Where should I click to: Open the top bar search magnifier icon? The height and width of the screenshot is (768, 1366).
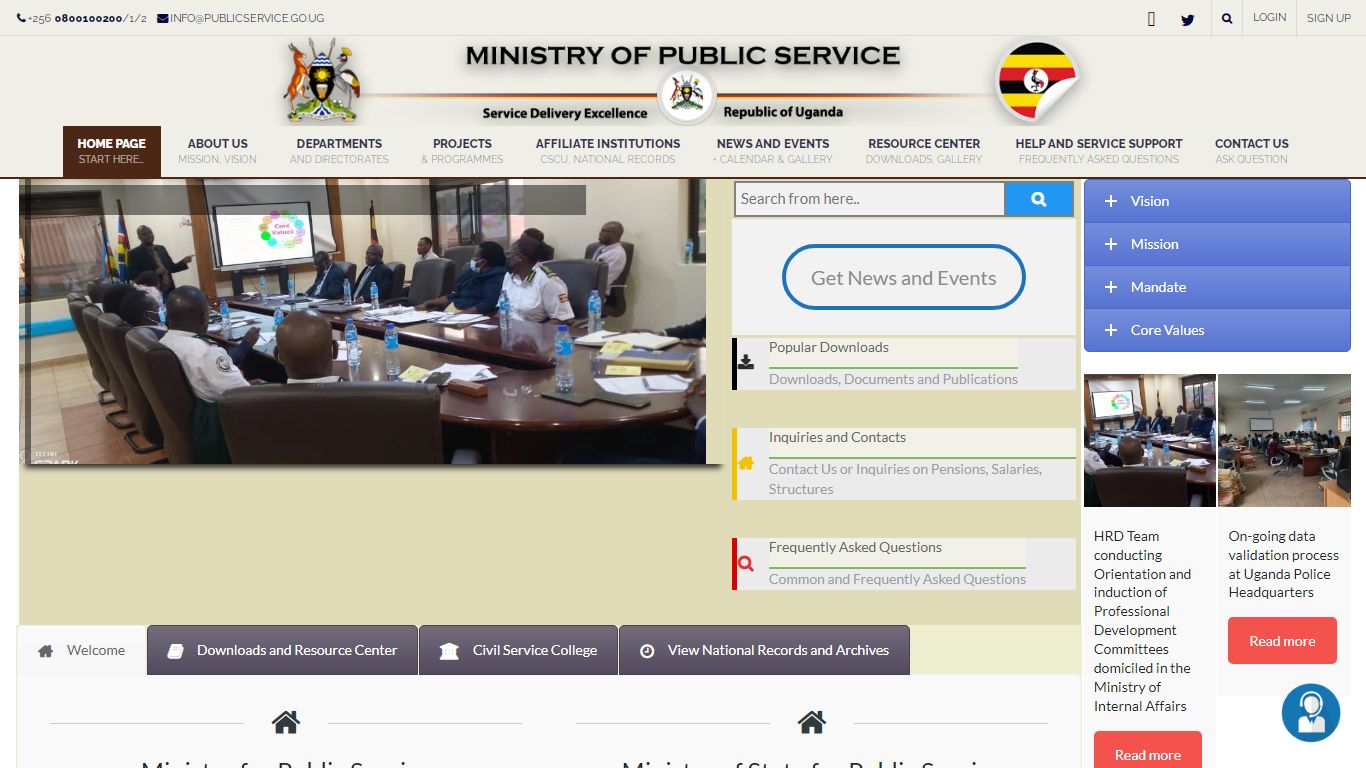click(x=1227, y=18)
